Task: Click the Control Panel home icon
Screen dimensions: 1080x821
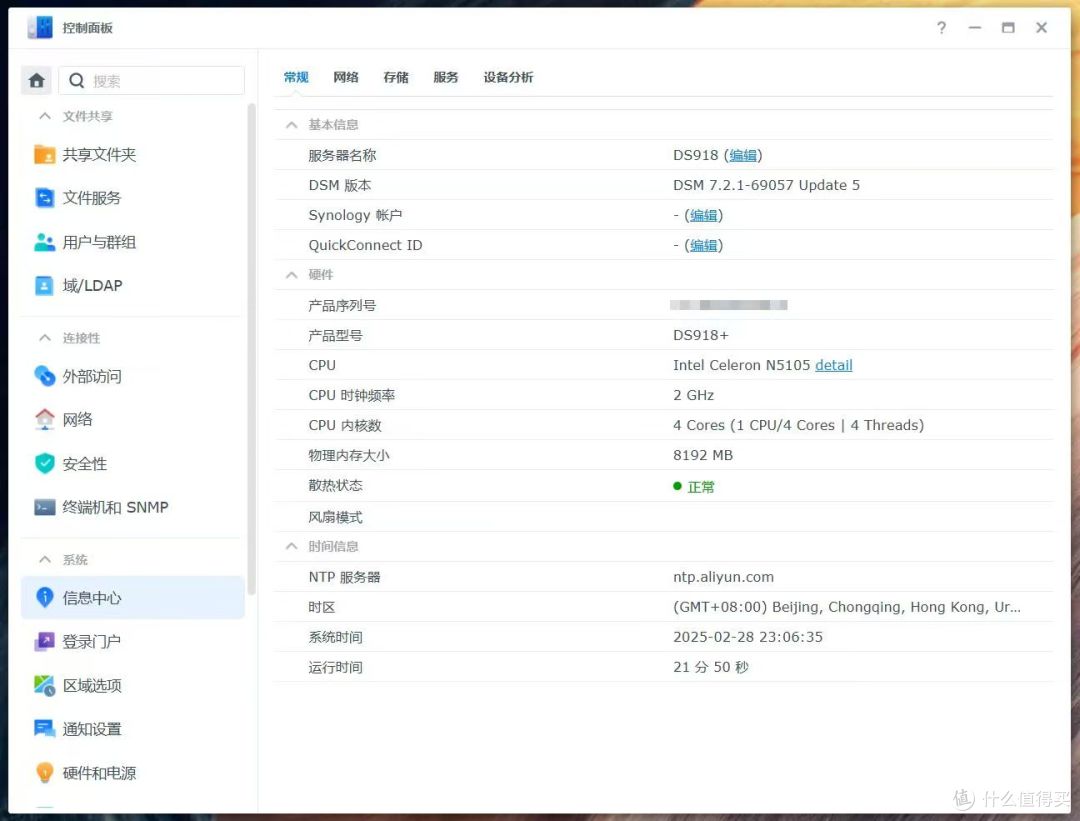Action: tap(37, 81)
